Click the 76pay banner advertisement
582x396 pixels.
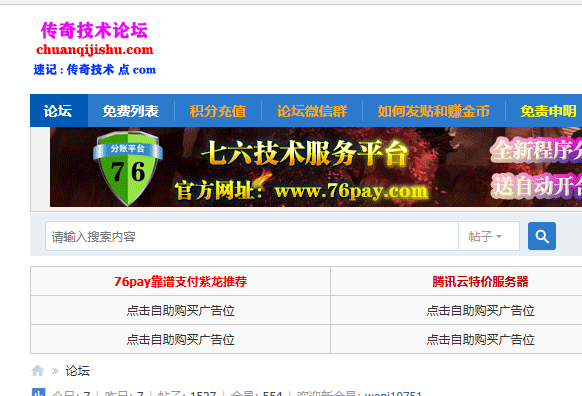click(316, 167)
